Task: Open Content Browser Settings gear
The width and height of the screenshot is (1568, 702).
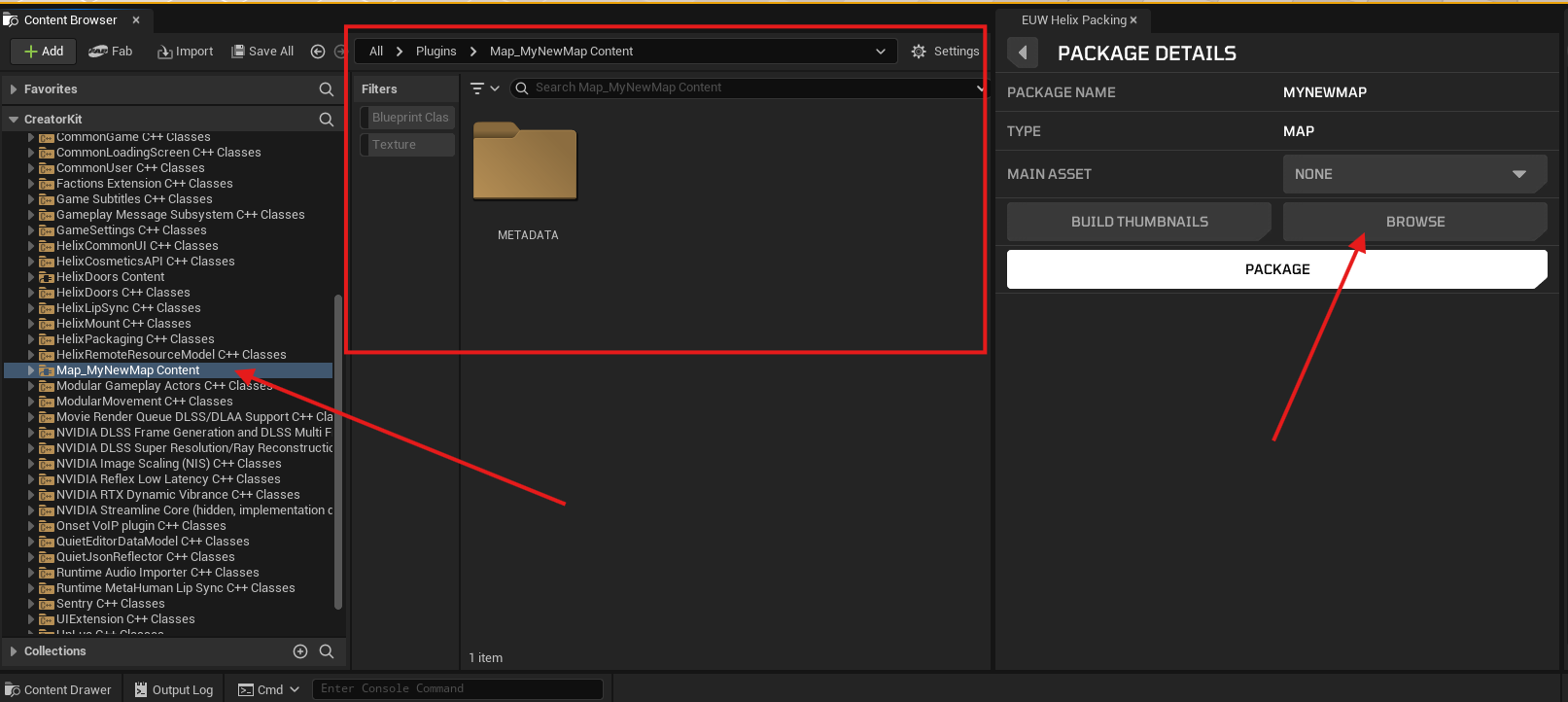Action: (x=945, y=52)
